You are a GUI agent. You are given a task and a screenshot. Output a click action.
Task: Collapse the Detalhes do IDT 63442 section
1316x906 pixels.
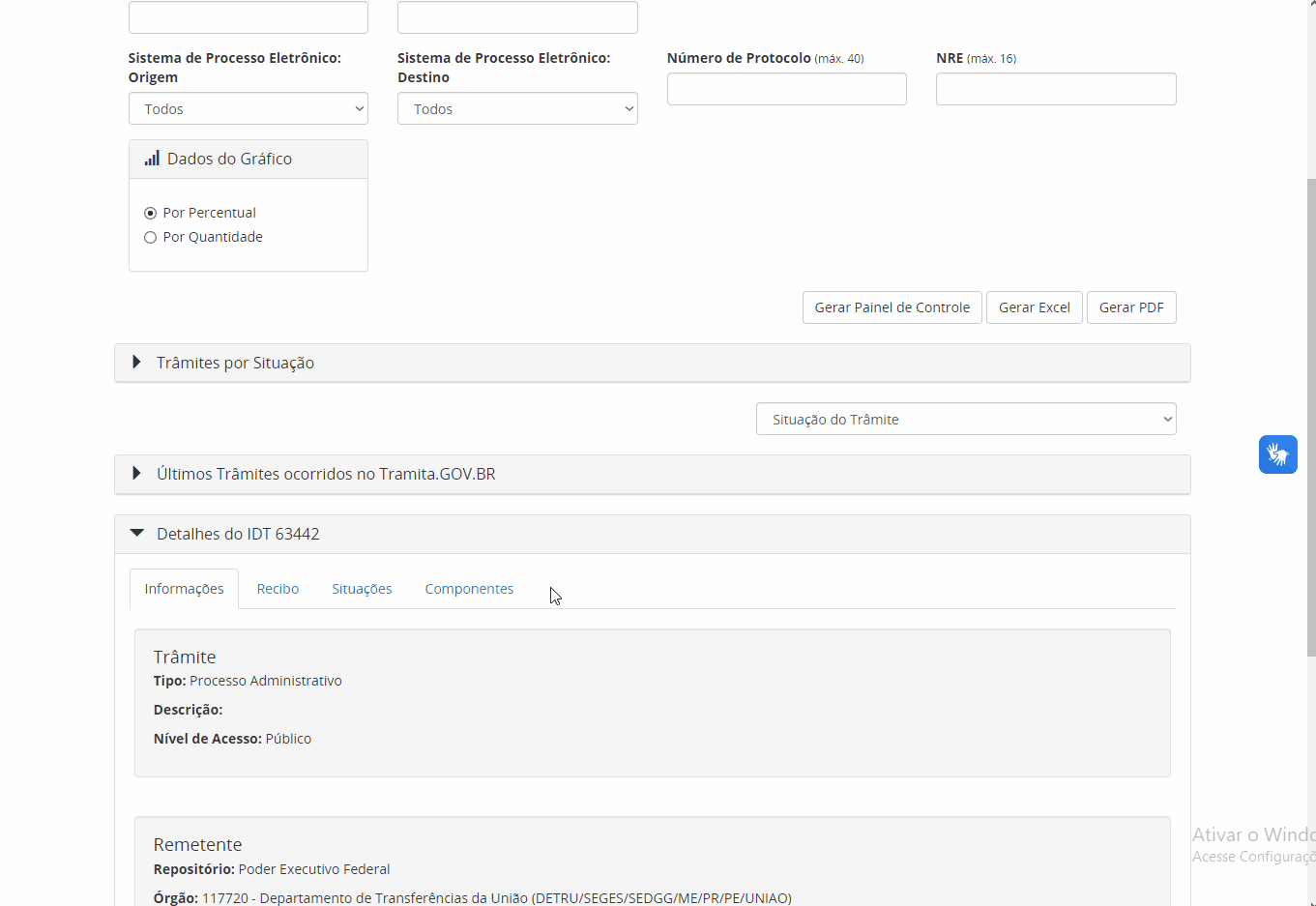(x=653, y=534)
